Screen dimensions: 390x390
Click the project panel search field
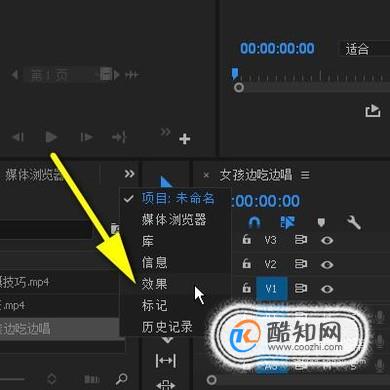tap(46, 230)
